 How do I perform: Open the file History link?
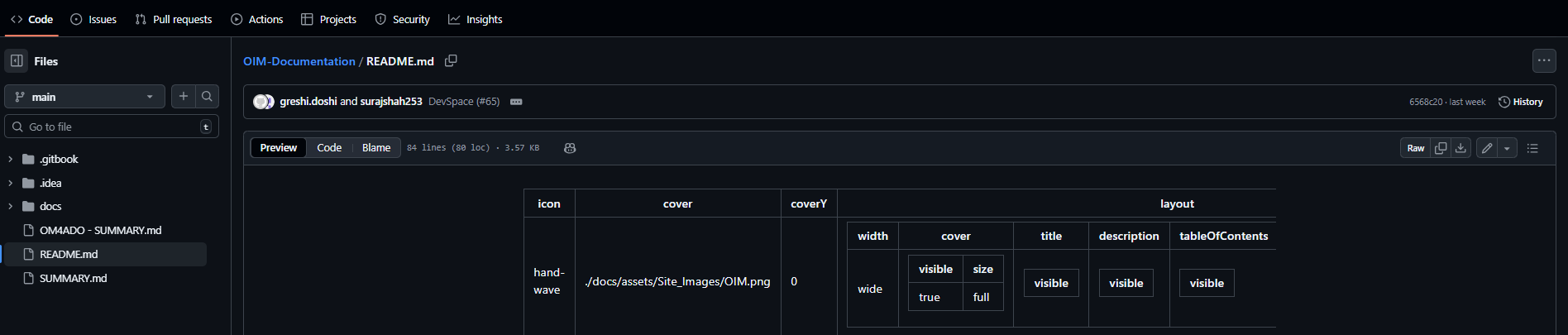(x=1521, y=102)
